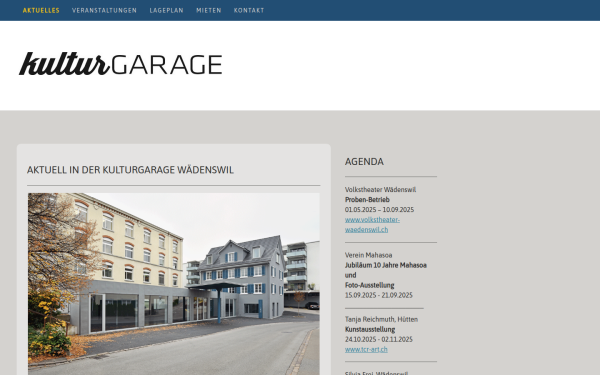Click the Proben-Betrieb event text
Viewport: 600px width, 375px height.
367,199
